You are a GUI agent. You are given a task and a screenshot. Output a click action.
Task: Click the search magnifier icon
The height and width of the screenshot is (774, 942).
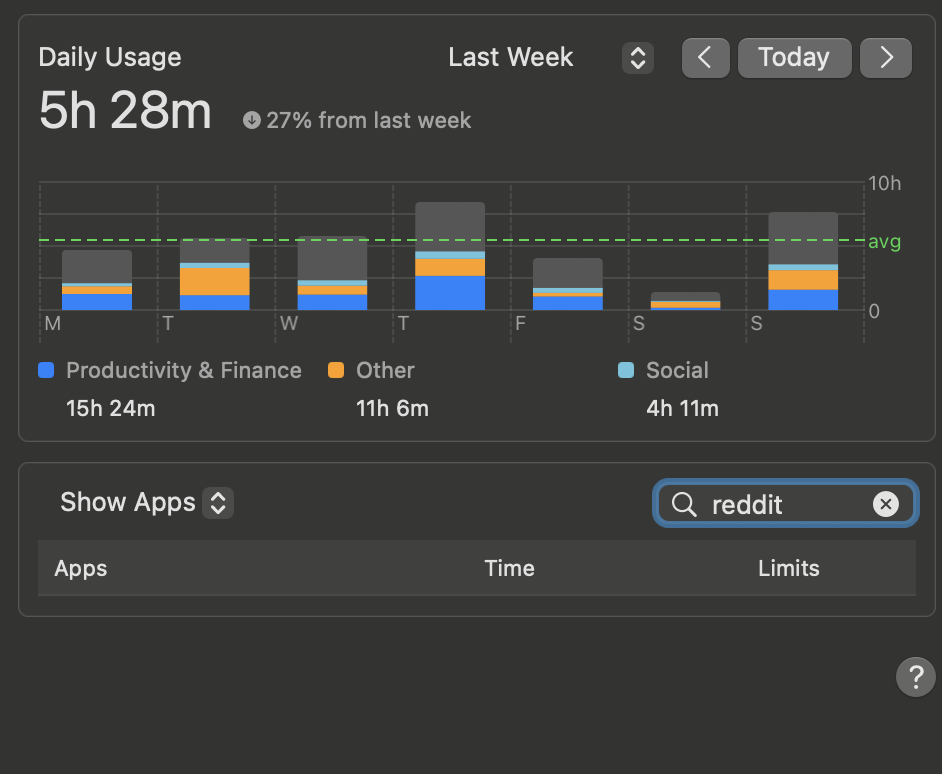684,504
